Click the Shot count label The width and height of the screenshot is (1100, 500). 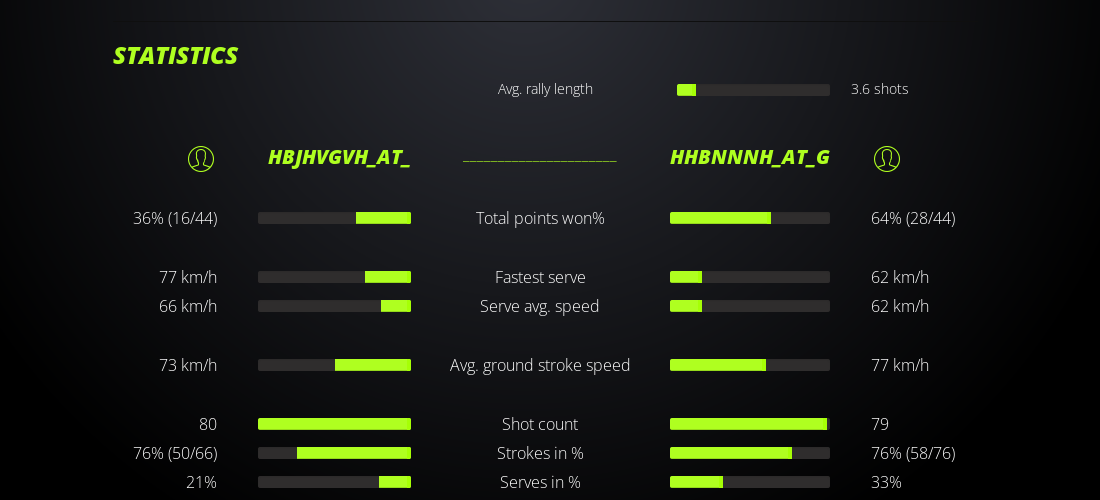[540, 424]
